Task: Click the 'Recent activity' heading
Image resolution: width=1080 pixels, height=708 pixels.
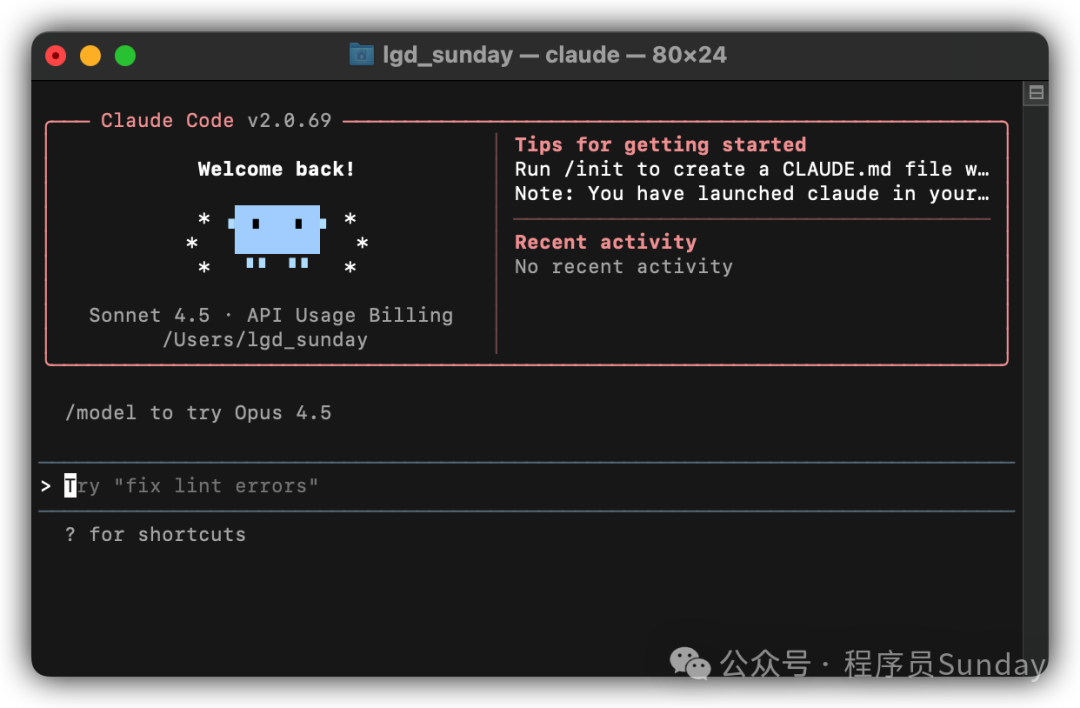Action: 606,242
